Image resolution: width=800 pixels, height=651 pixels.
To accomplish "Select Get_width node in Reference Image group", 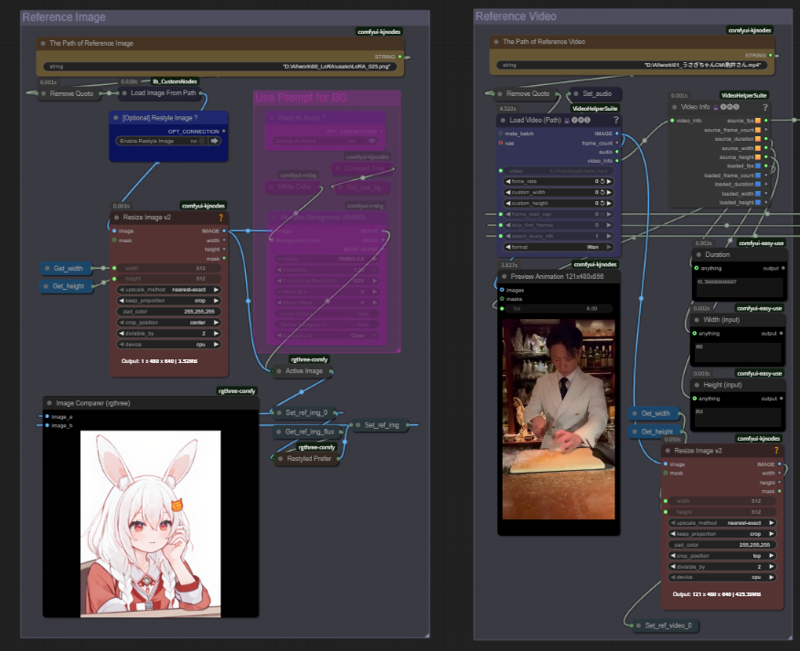I will pos(67,268).
